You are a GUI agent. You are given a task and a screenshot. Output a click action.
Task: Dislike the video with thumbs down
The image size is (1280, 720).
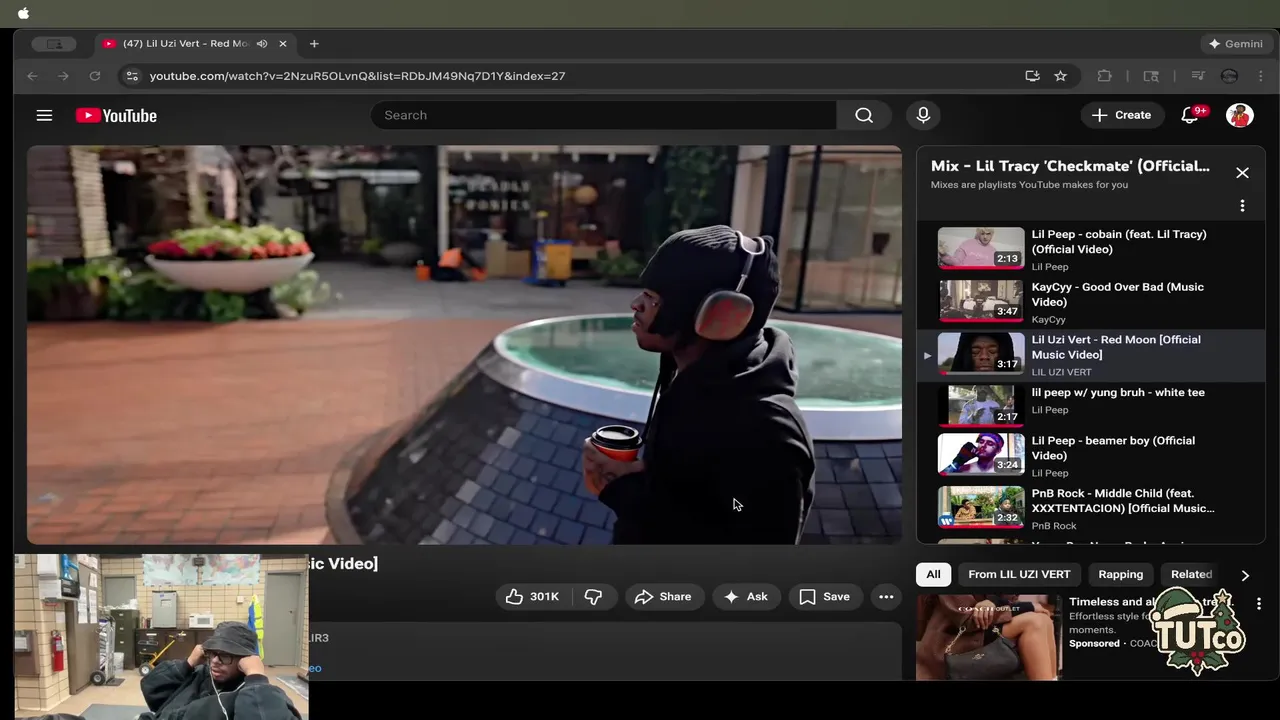pyautogui.click(x=593, y=597)
